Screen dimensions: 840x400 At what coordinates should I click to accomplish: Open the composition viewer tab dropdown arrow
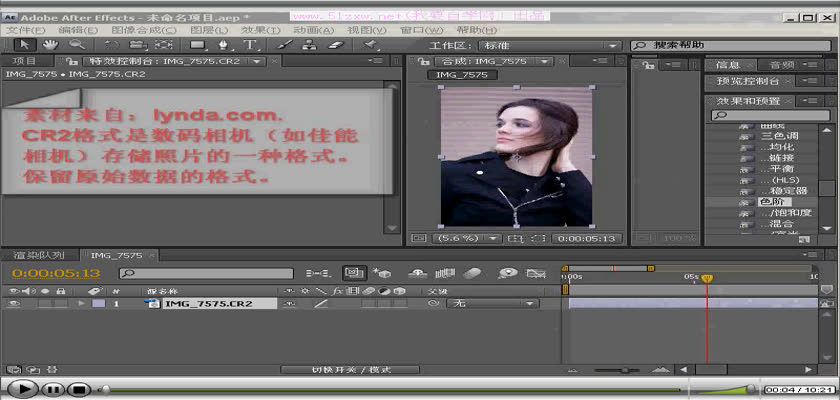pyautogui.click(x=545, y=62)
